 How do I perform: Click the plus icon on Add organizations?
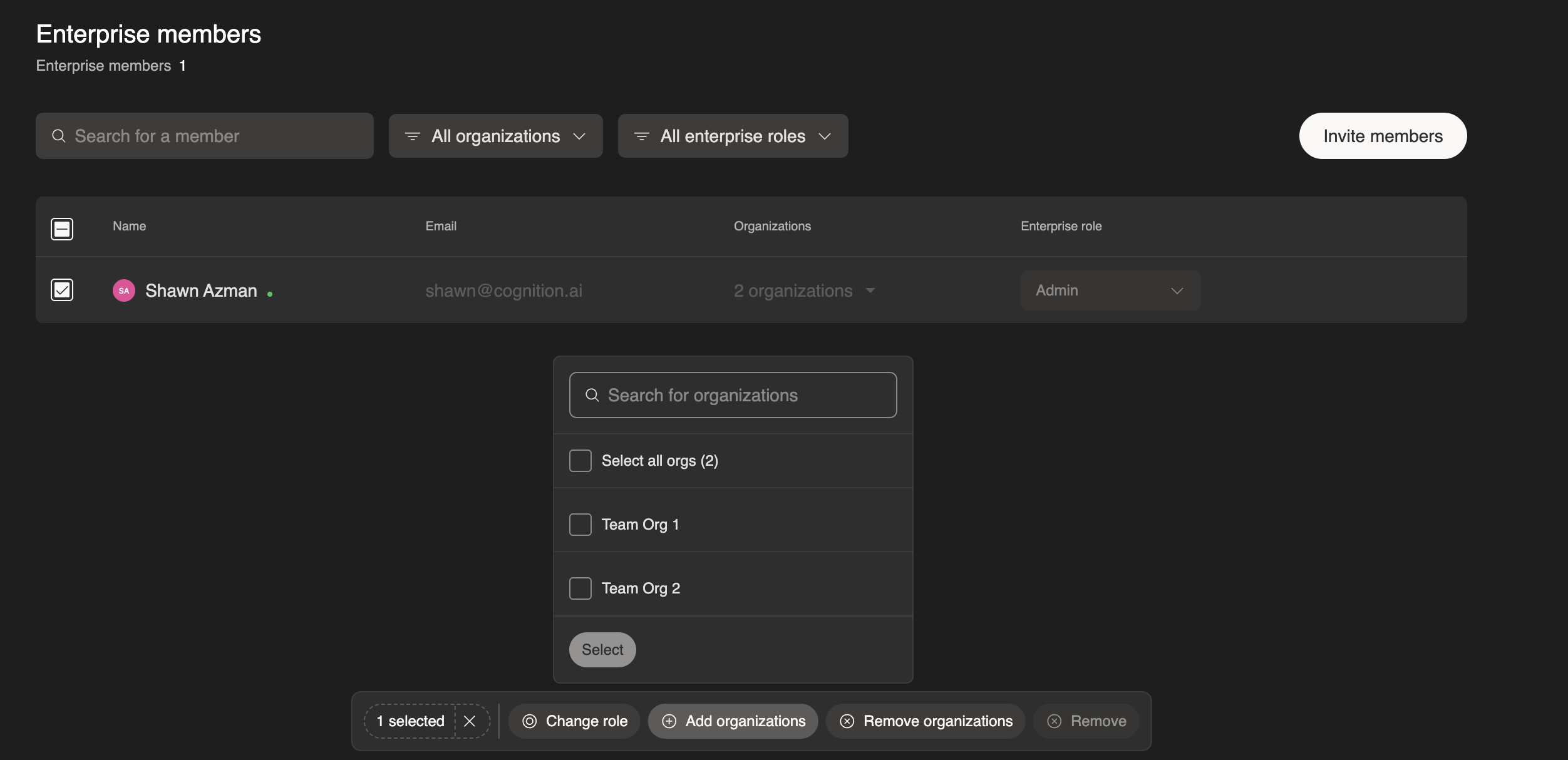(x=669, y=721)
